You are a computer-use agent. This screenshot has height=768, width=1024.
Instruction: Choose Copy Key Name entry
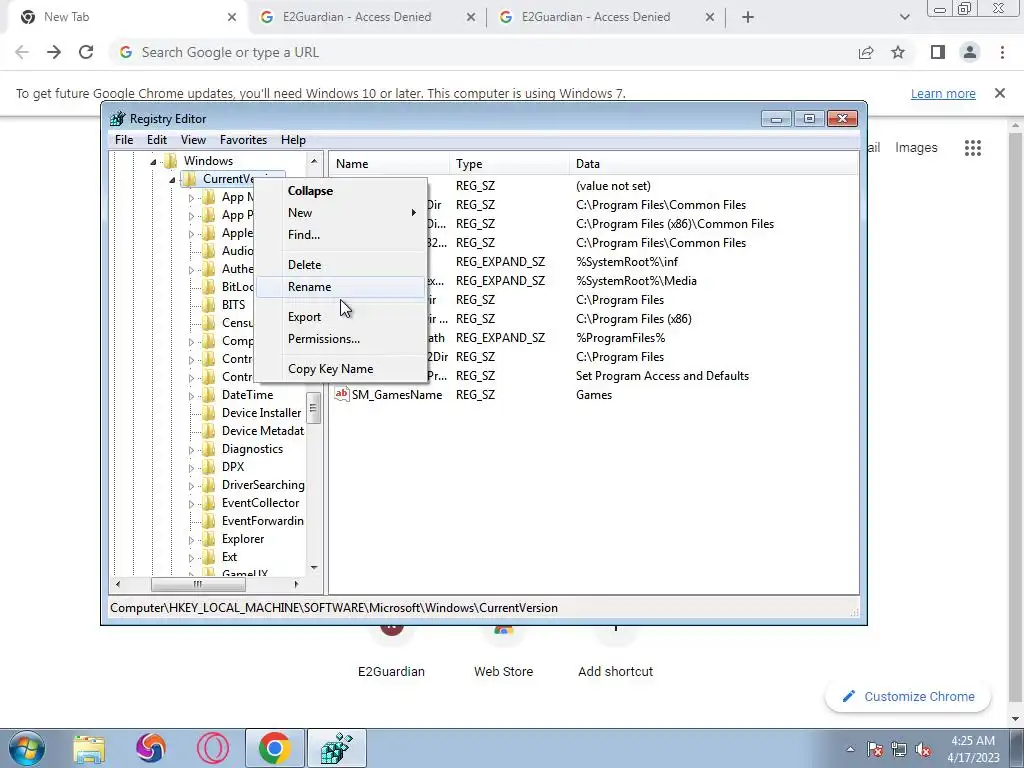[x=340, y=369]
